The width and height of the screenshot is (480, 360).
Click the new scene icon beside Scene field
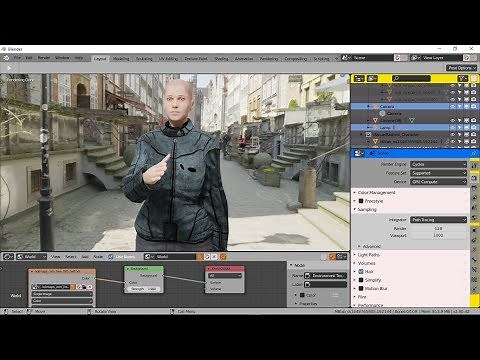397,58
